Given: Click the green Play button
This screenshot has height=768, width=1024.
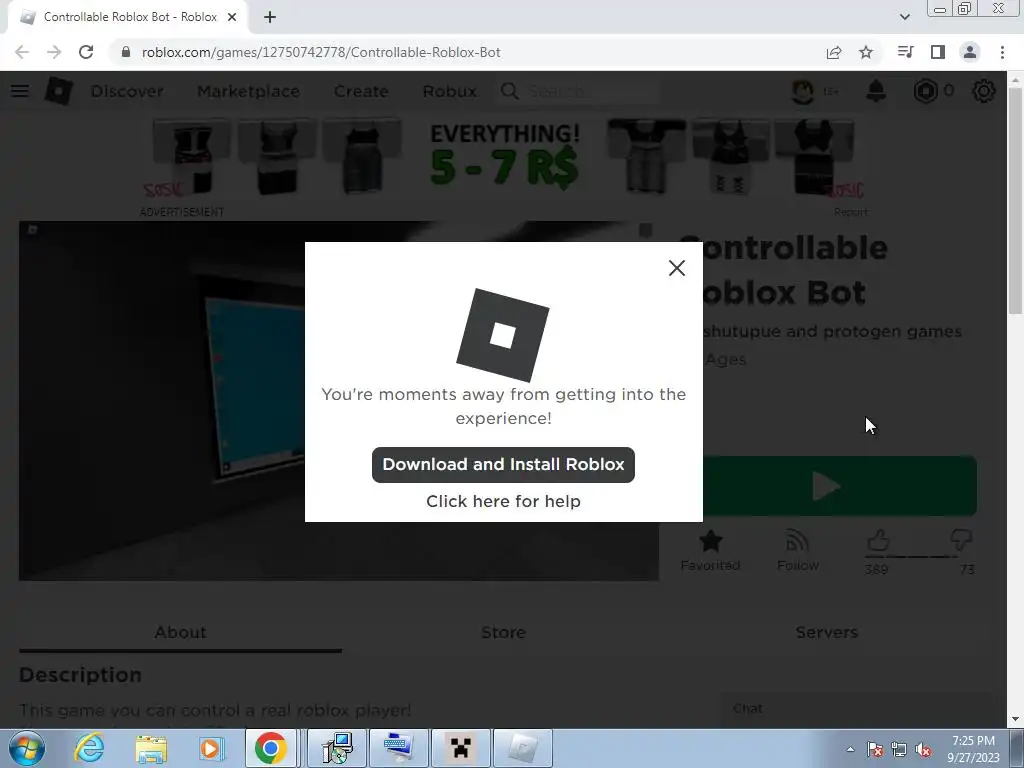Looking at the screenshot, I should point(840,486).
